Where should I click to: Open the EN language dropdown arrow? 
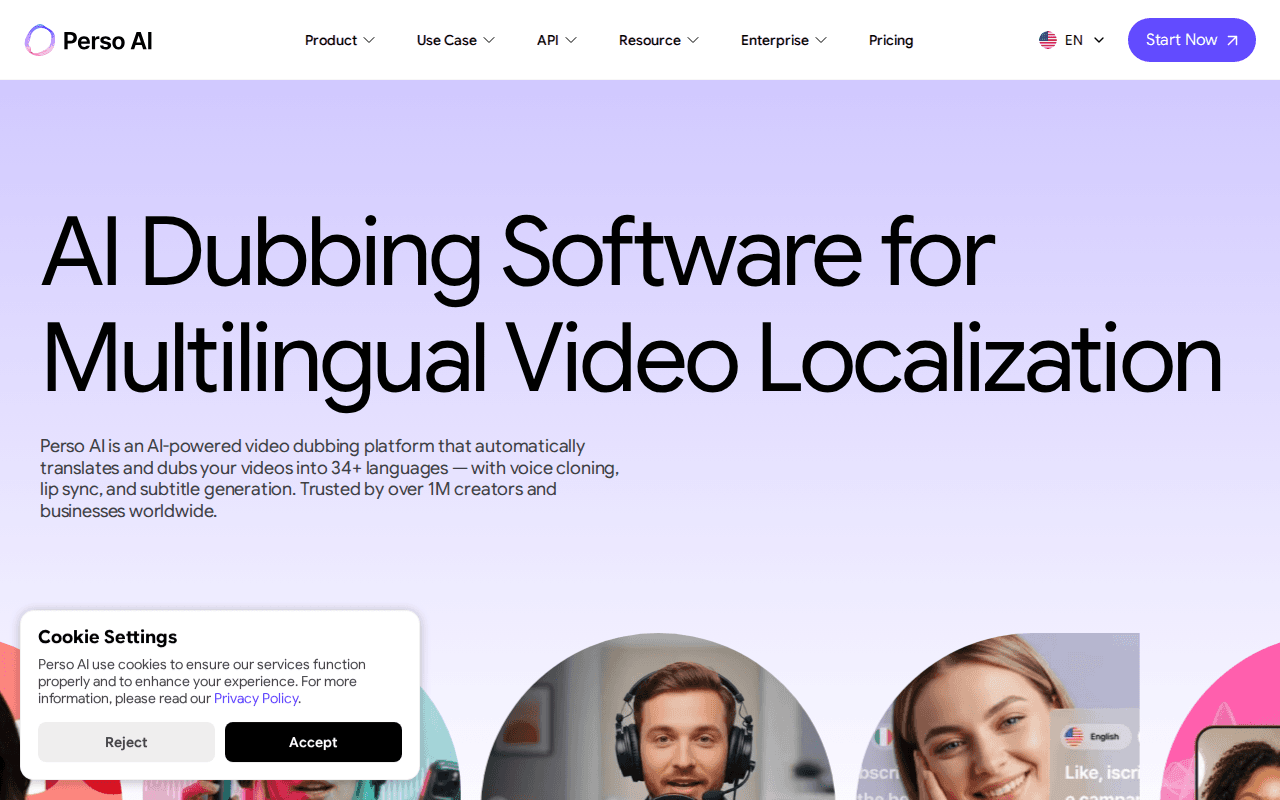1099,40
